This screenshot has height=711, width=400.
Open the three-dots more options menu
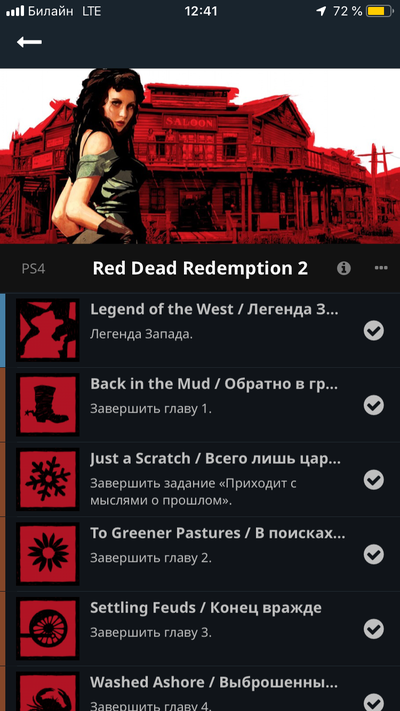click(x=381, y=268)
